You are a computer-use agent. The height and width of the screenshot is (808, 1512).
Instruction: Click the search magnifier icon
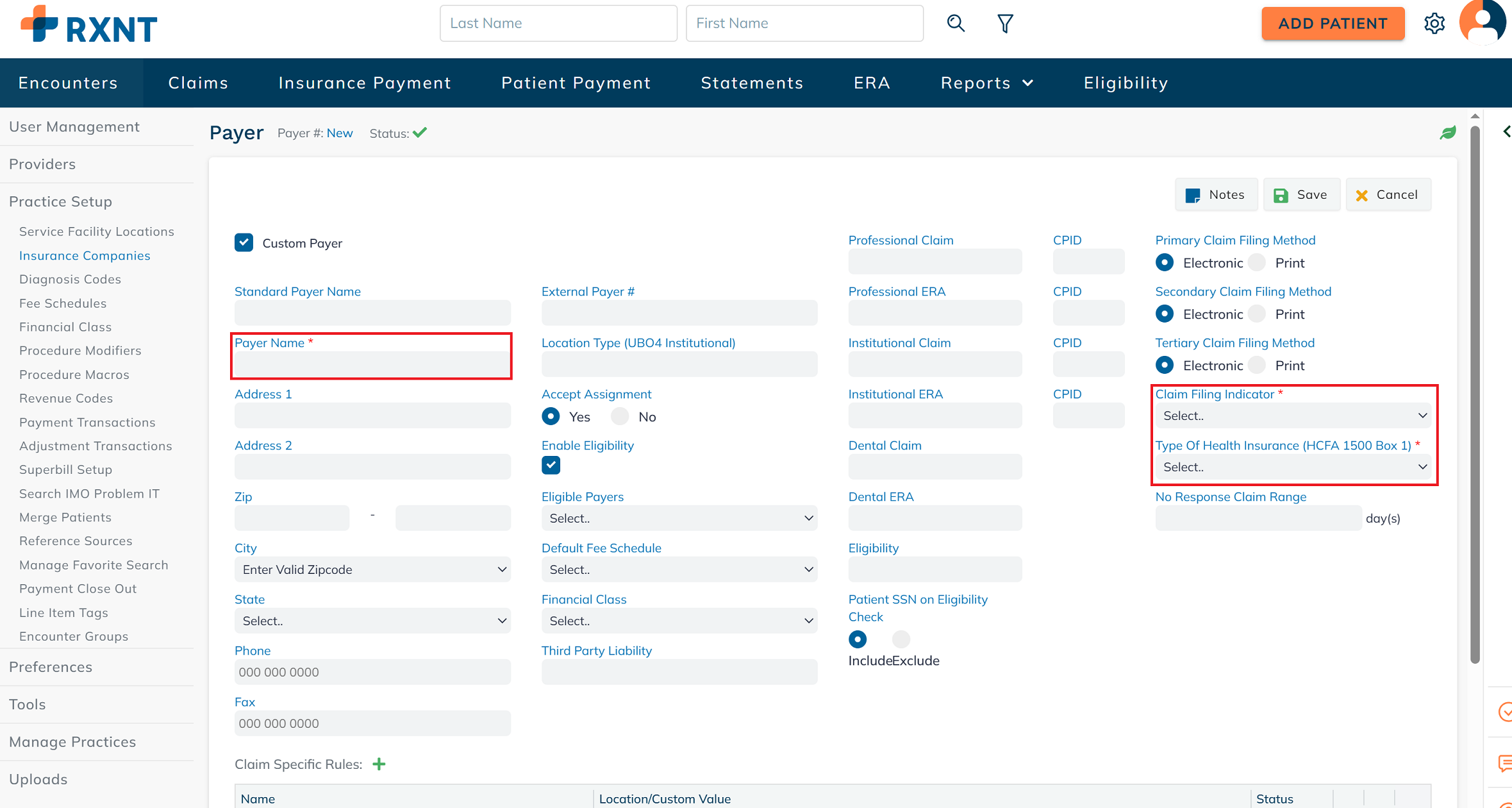[x=956, y=24]
